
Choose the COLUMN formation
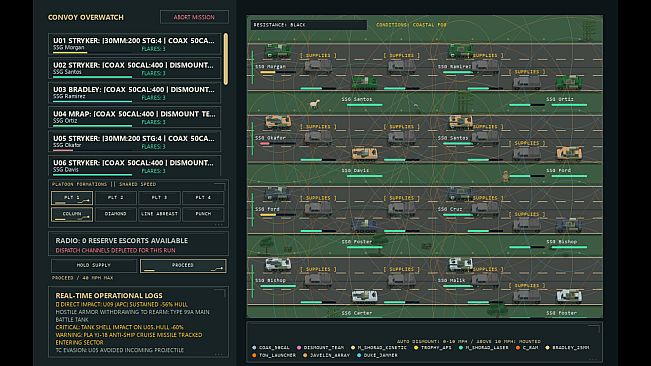(72, 214)
